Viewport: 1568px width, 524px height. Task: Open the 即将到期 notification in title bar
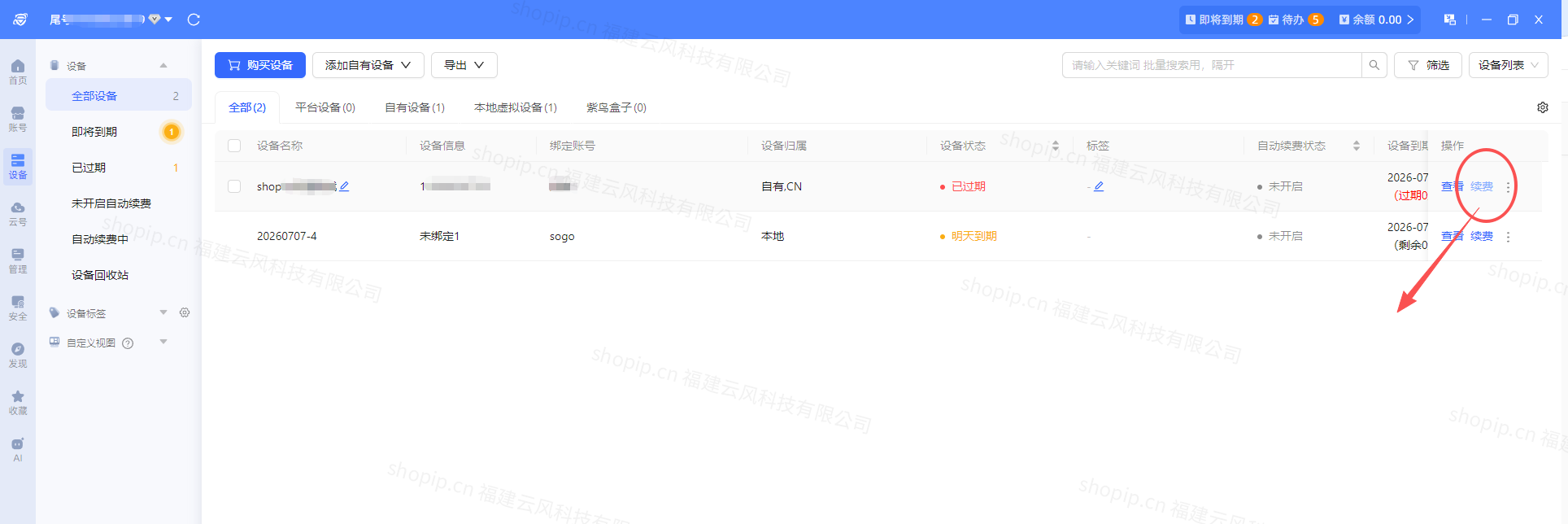(1224, 20)
